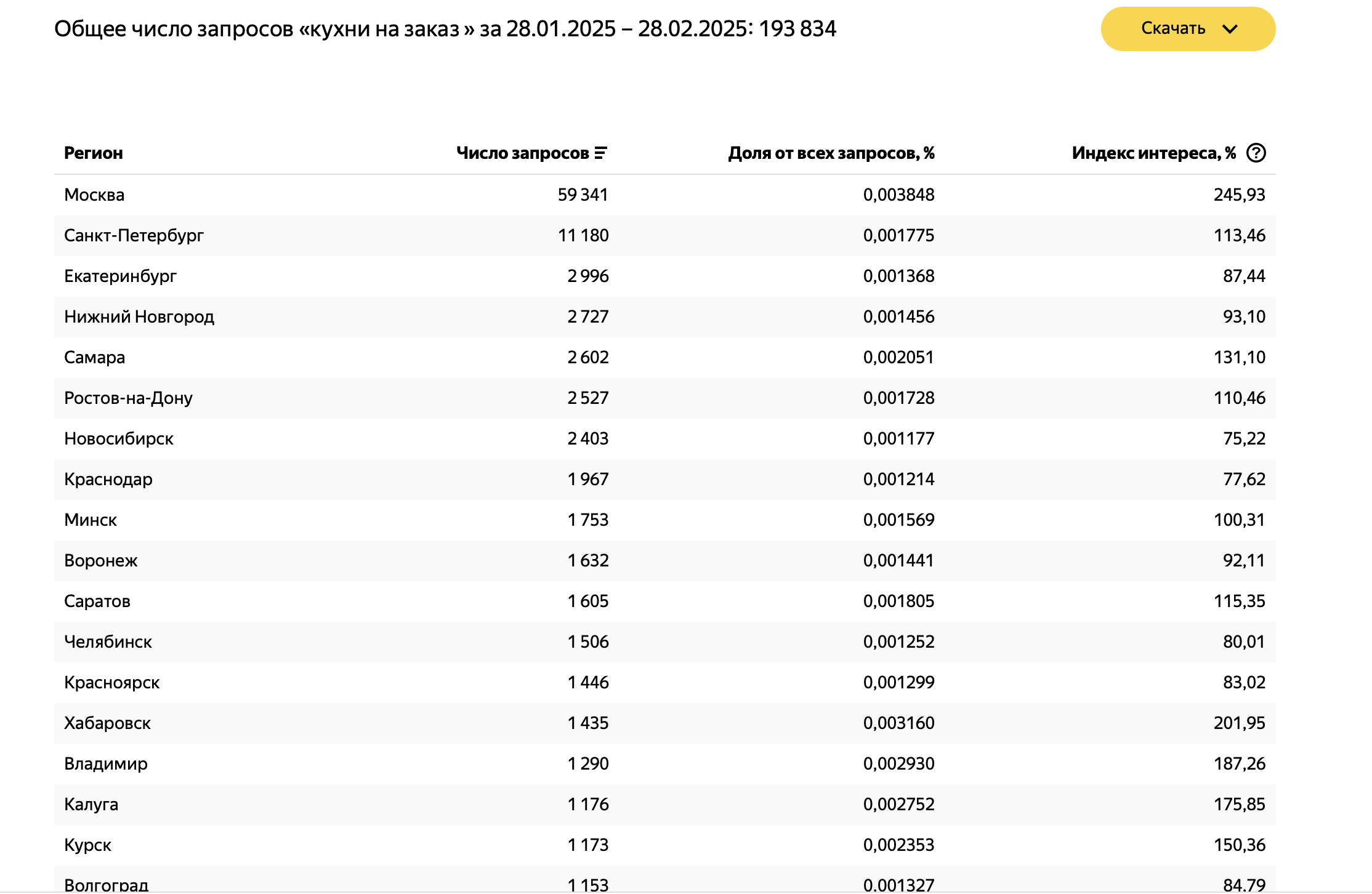Screen dimensions: 1372x894
Task: Click the Калуга share value 0,002752
Action: click(x=898, y=804)
